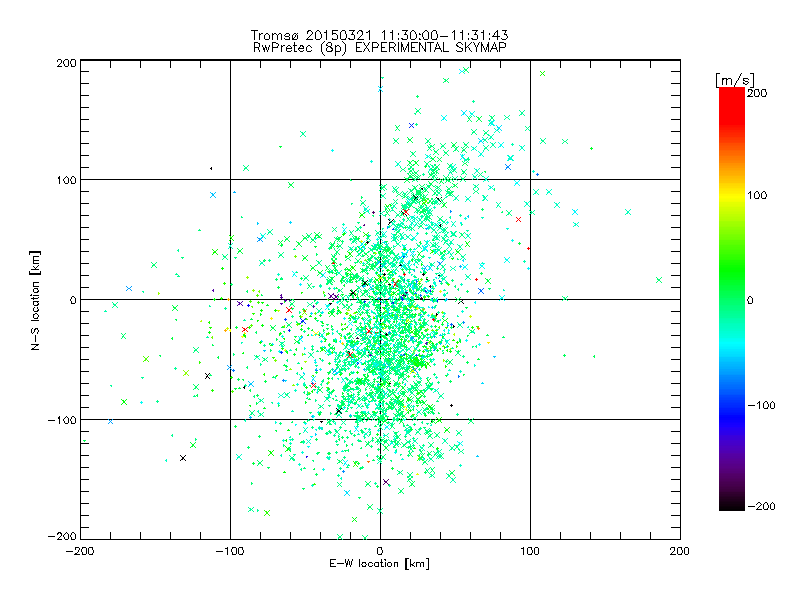
Task: Click the 'E-W location [km]' axis label
Action: click(x=380, y=563)
